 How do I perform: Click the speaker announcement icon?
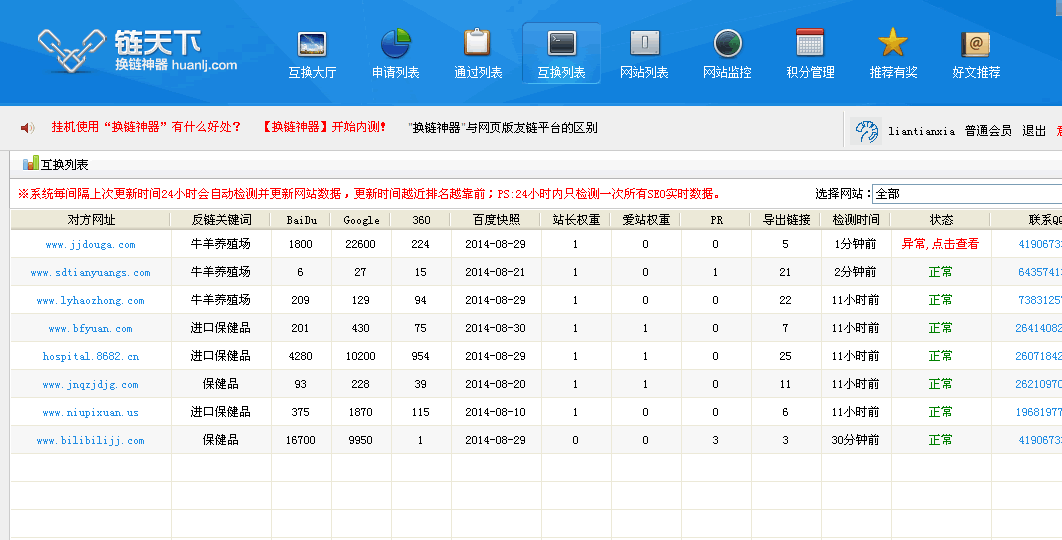(x=27, y=127)
